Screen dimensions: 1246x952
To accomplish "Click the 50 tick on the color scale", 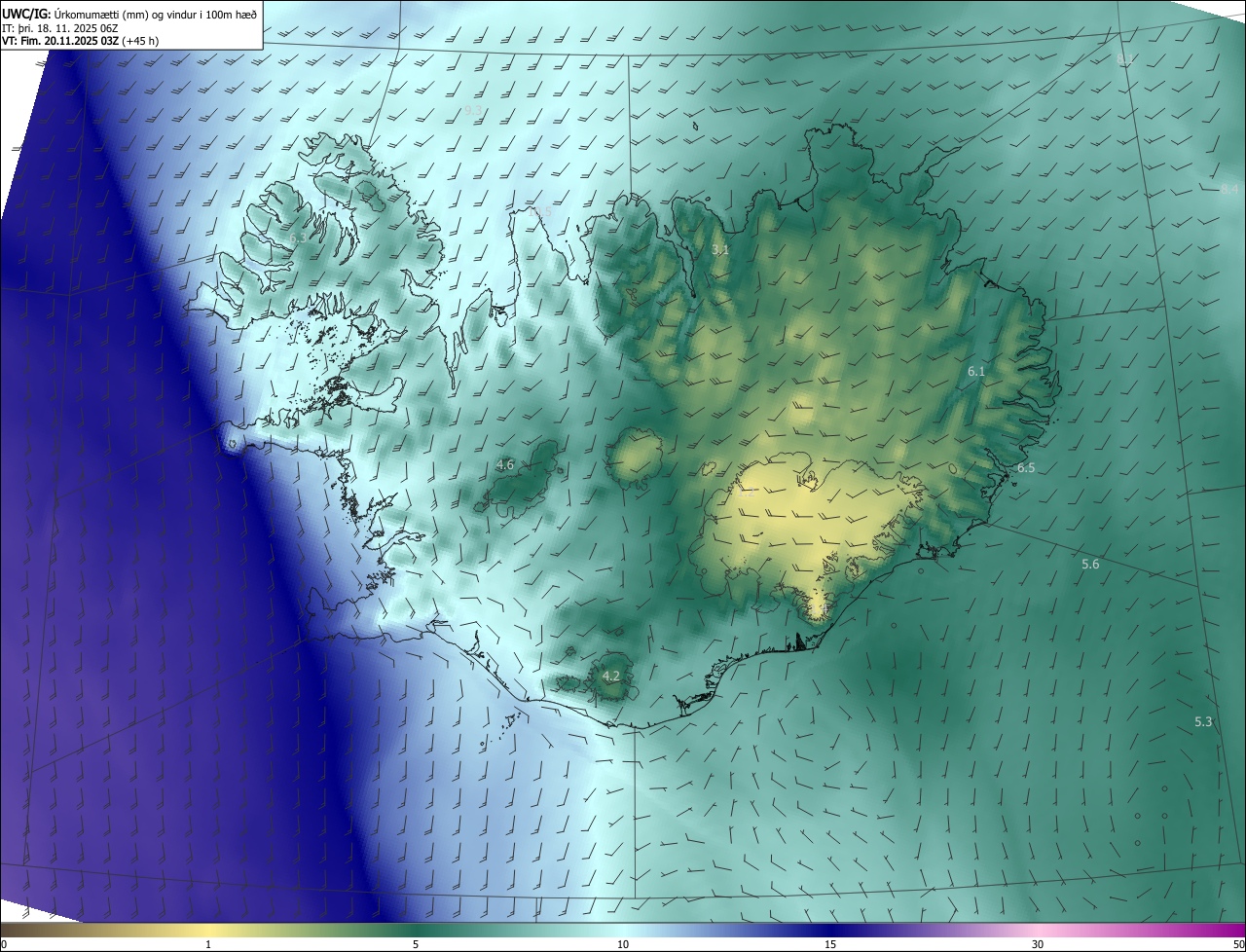I will click(1238, 944).
